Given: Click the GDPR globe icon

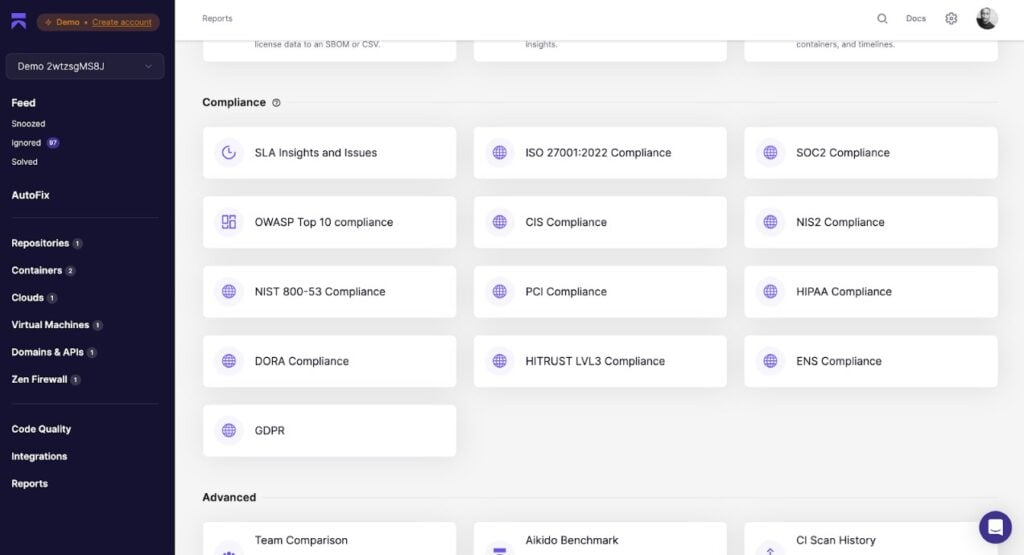Looking at the screenshot, I should point(229,430).
